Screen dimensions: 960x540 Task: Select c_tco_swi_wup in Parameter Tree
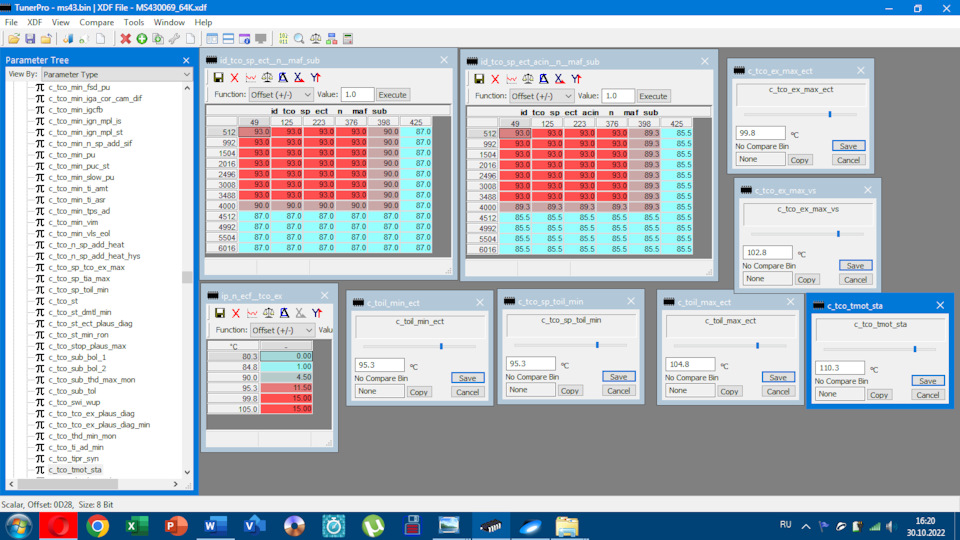74,402
